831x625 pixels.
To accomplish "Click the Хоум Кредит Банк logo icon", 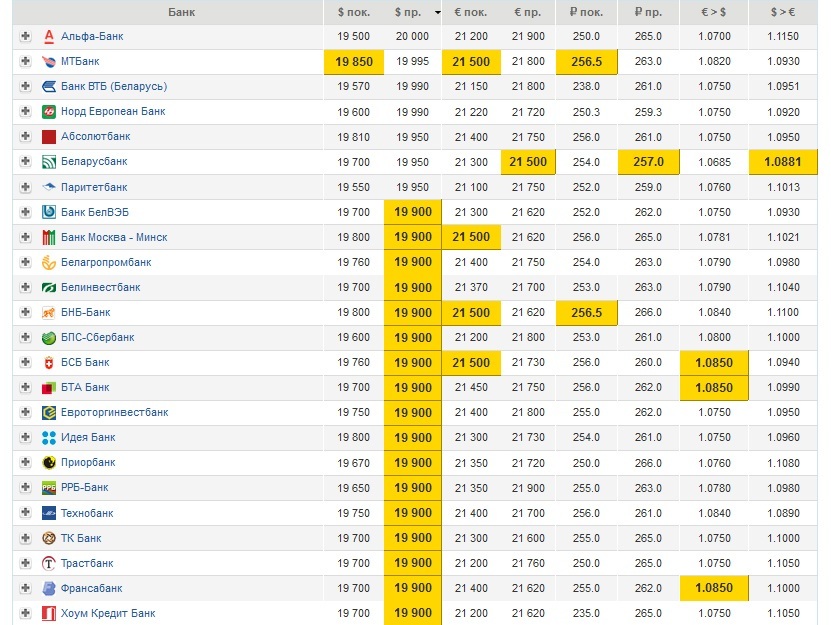I will [x=49, y=613].
